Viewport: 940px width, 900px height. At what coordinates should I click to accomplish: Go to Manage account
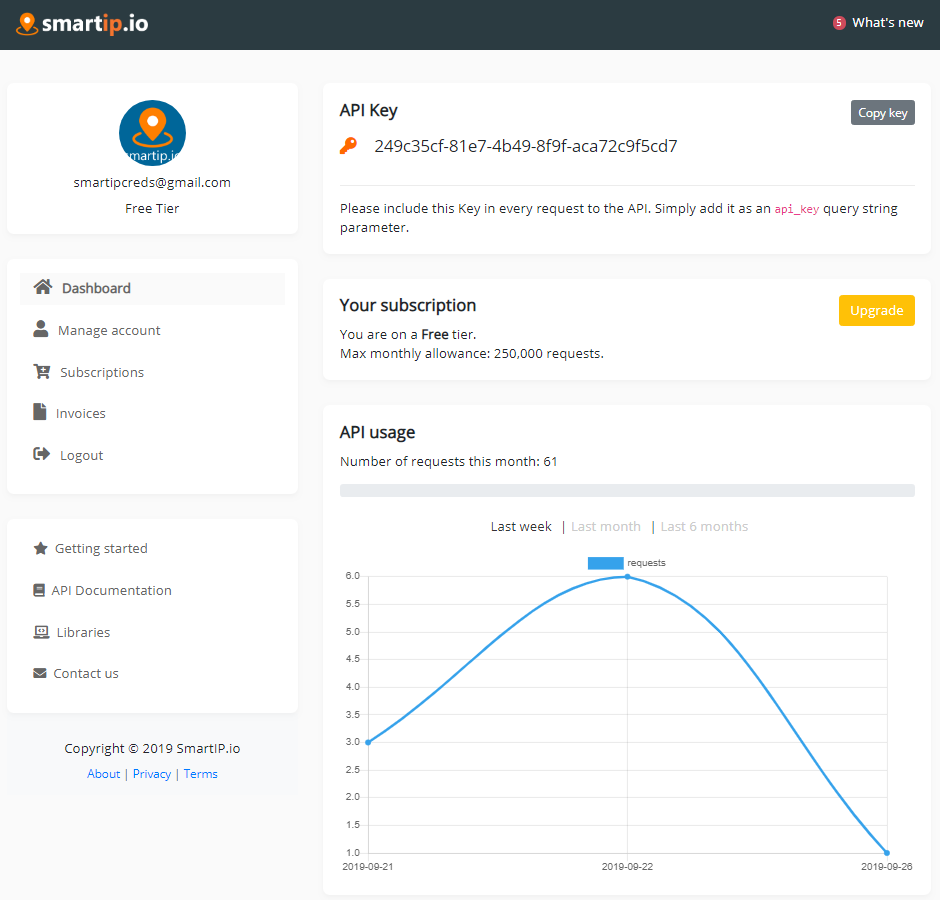(109, 330)
